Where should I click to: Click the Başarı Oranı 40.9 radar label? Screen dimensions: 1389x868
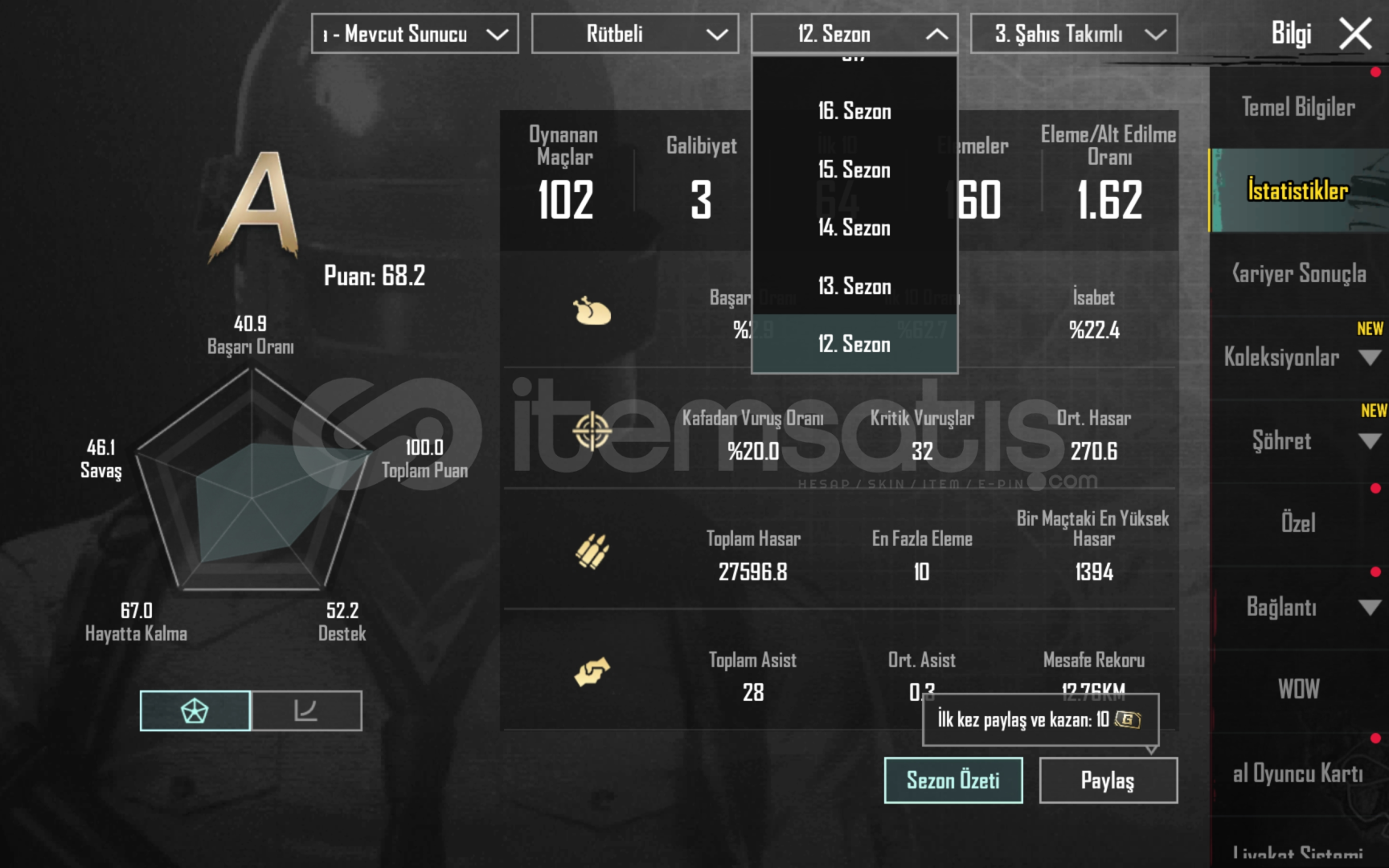point(251,335)
